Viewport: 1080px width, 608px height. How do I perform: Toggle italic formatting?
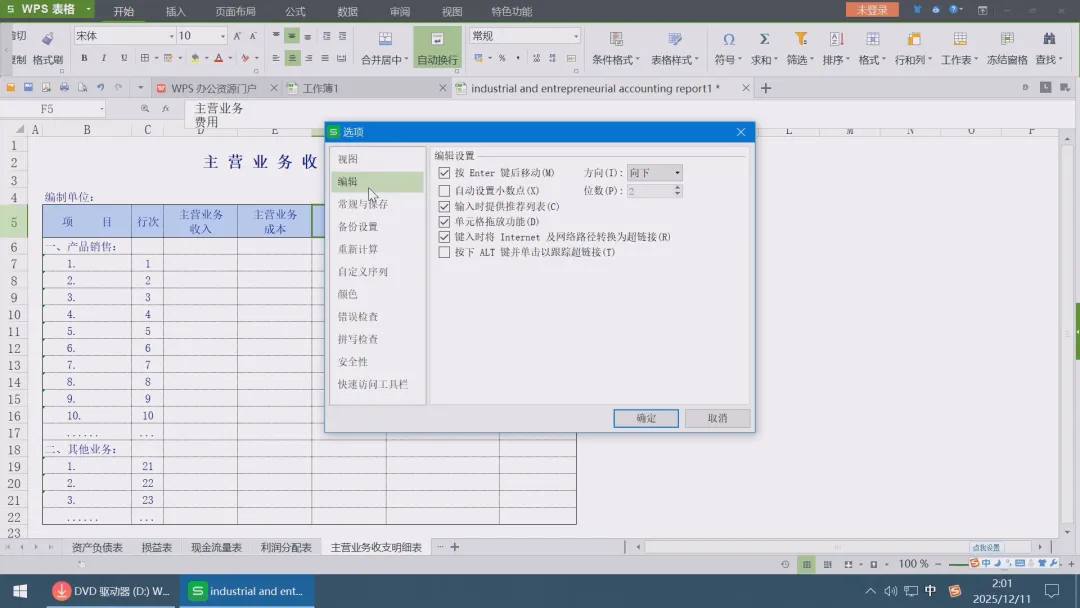(104, 59)
